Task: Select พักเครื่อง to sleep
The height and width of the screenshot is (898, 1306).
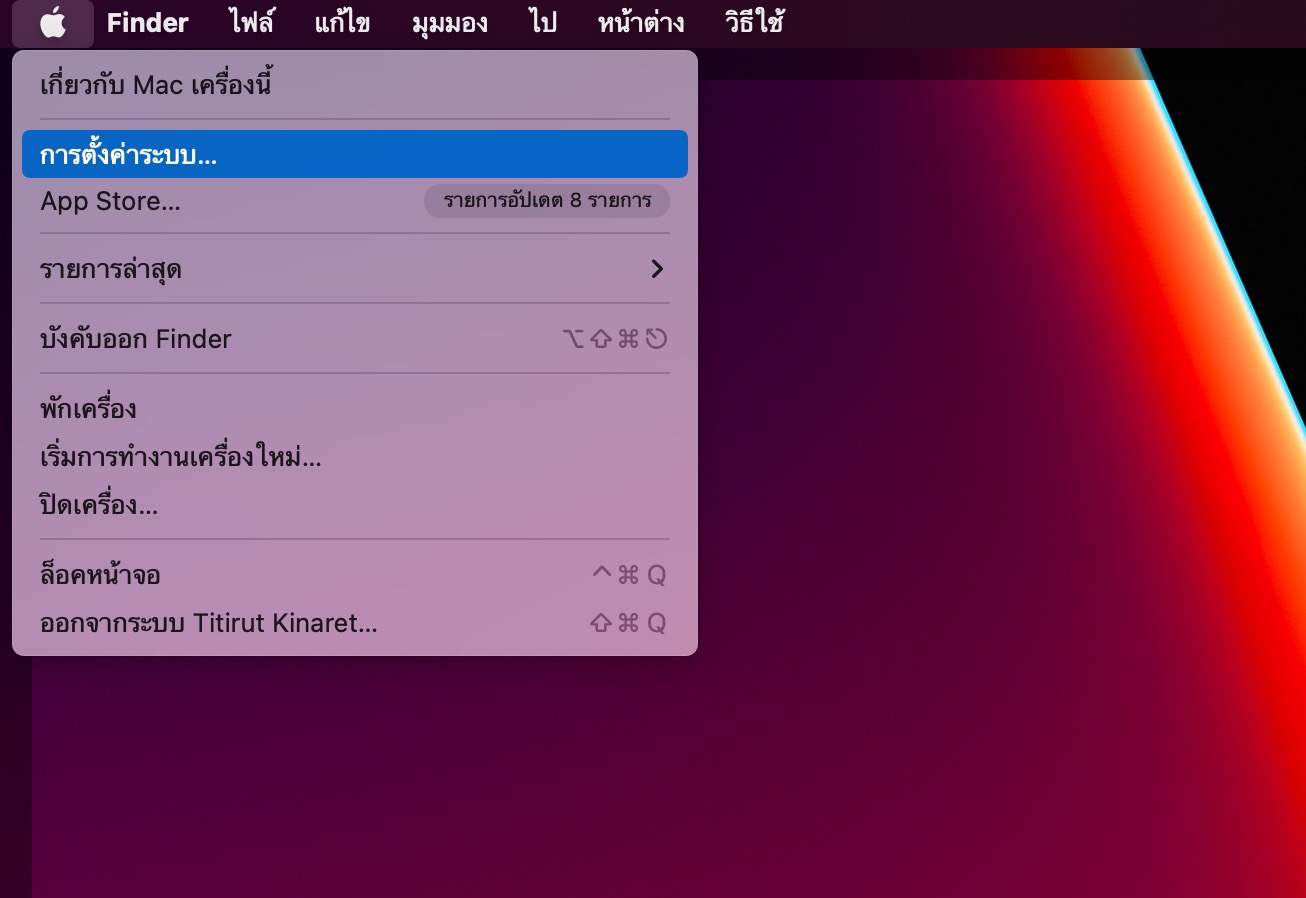Action: pyautogui.click(x=88, y=409)
